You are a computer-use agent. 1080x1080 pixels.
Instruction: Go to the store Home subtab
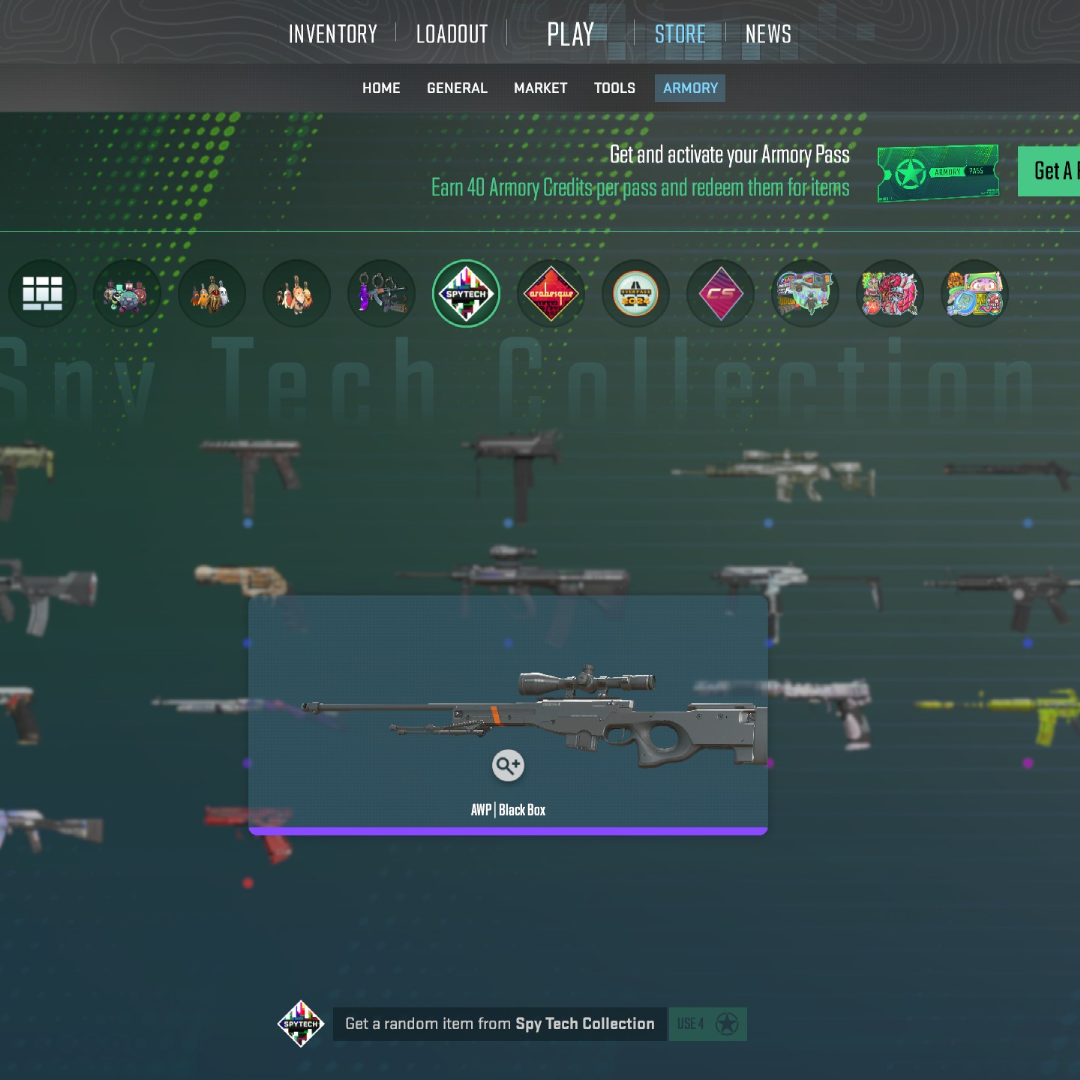[381, 88]
